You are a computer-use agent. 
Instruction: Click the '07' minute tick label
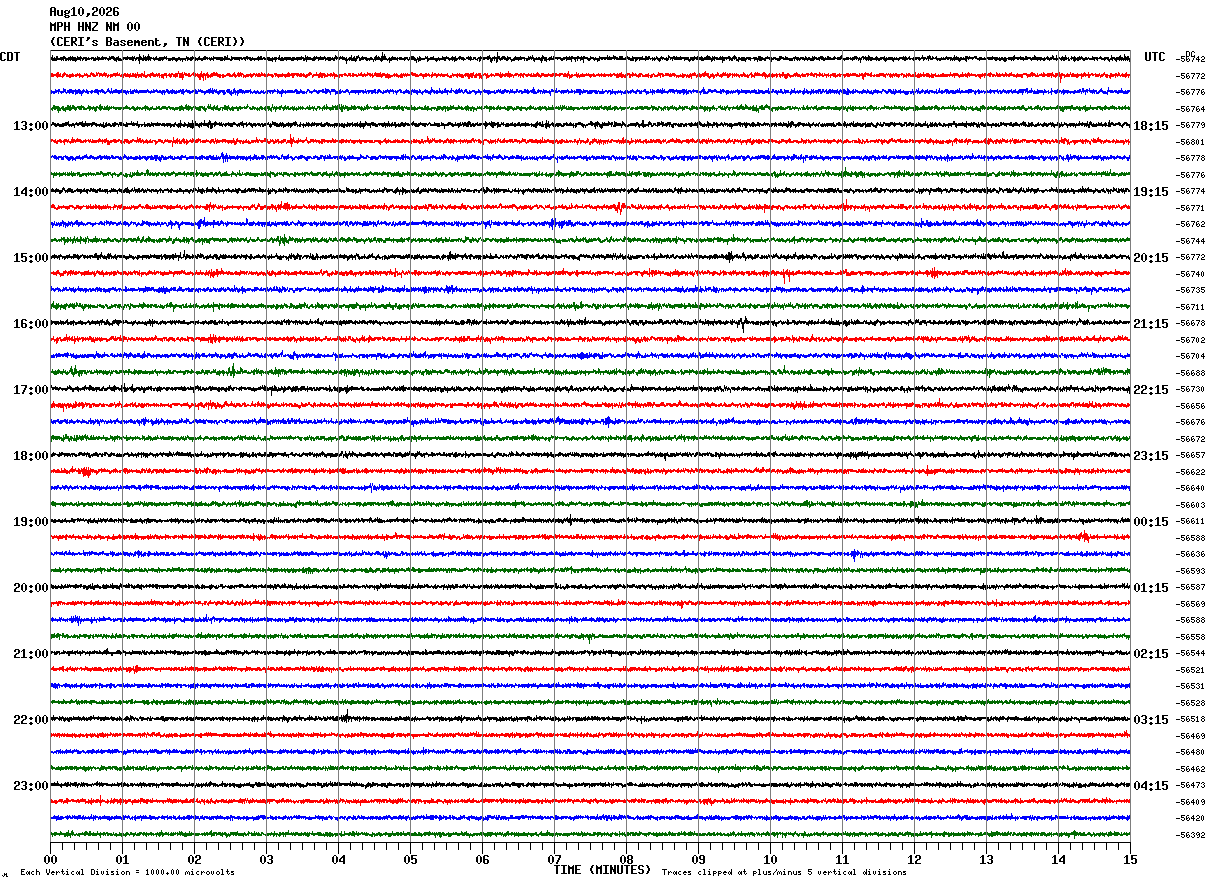[x=554, y=859]
